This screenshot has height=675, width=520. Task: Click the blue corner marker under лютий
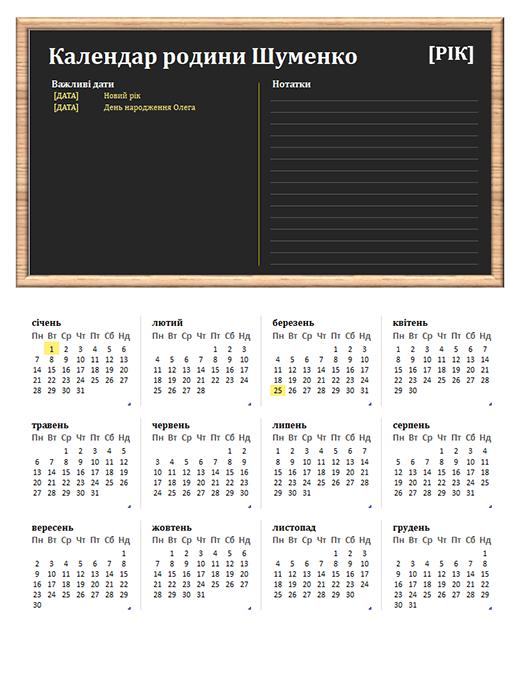pos(250,404)
